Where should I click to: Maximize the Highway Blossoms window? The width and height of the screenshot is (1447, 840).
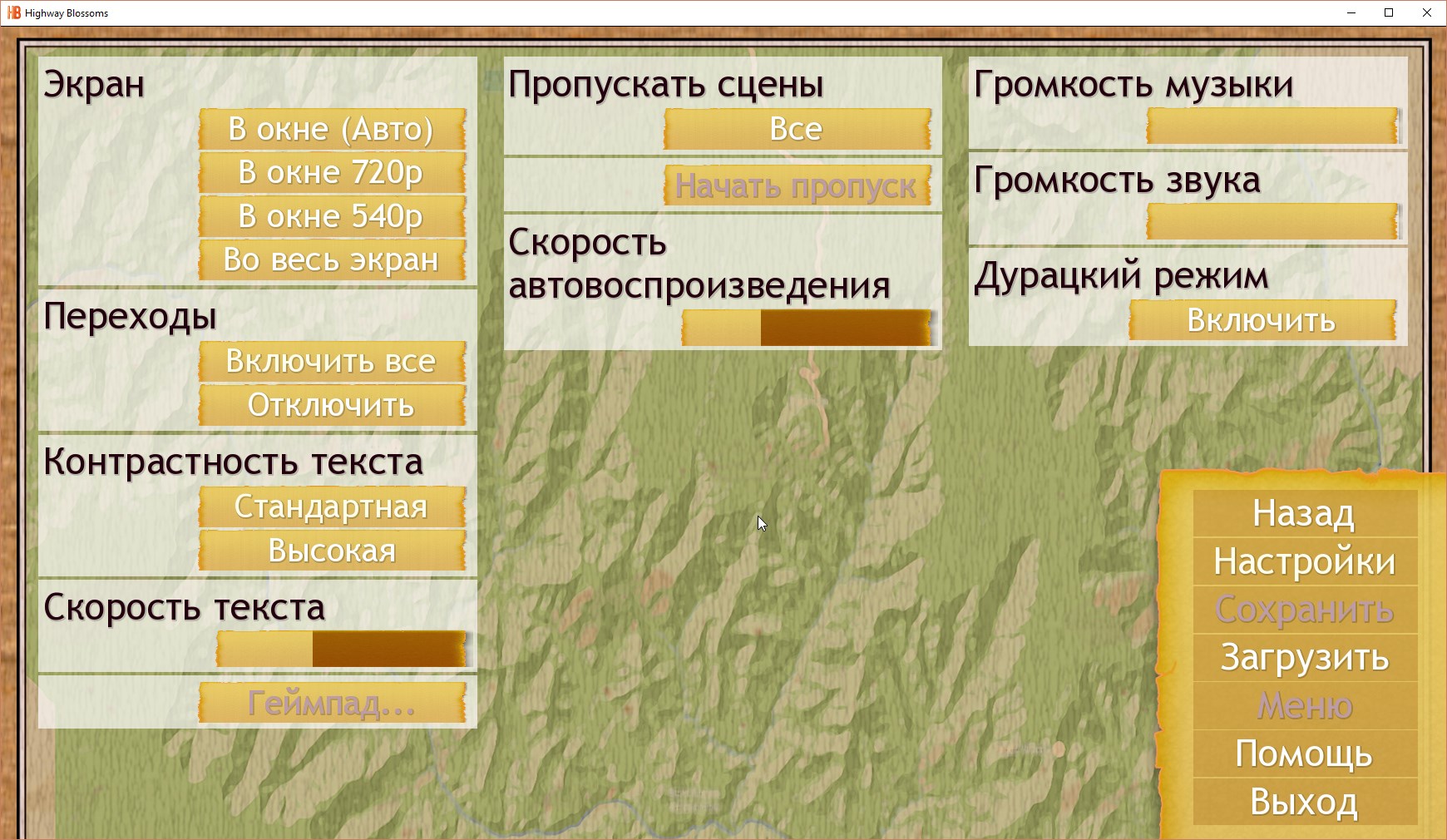(1388, 12)
